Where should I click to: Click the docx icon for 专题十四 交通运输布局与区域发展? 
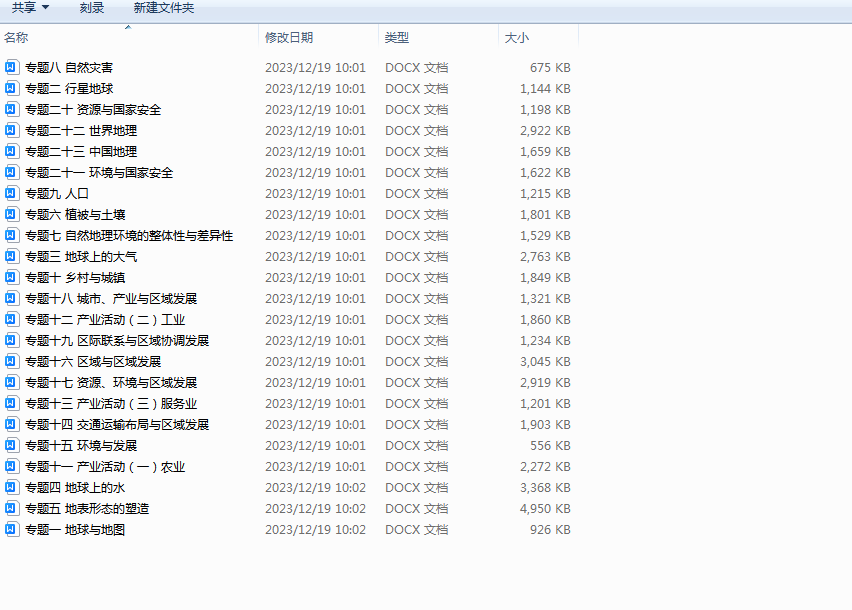click(x=11, y=424)
